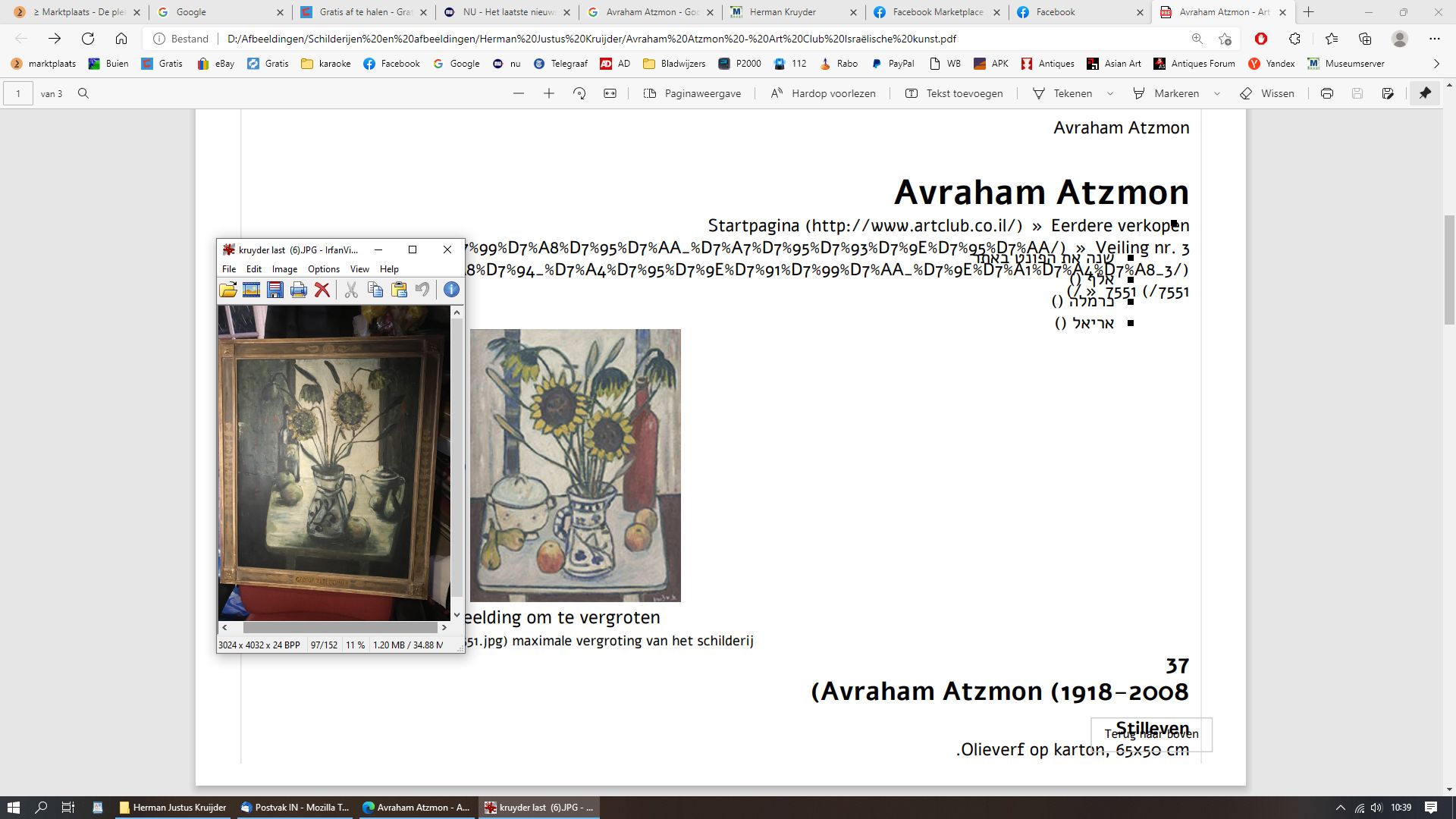The height and width of the screenshot is (819, 1456).
Task: Click the IrfanView Paste clipboard icon
Action: [399, 290]
